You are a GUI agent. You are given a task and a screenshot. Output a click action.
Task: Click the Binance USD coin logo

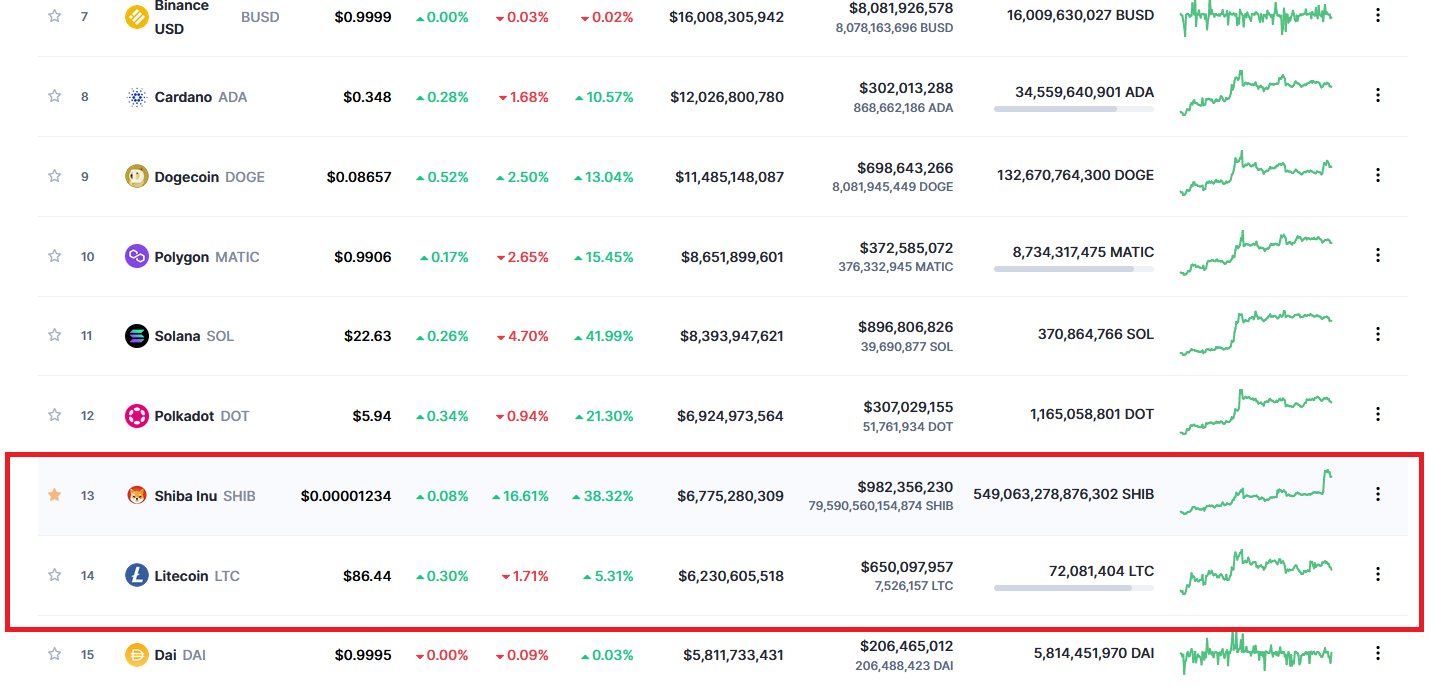point(137,17)
